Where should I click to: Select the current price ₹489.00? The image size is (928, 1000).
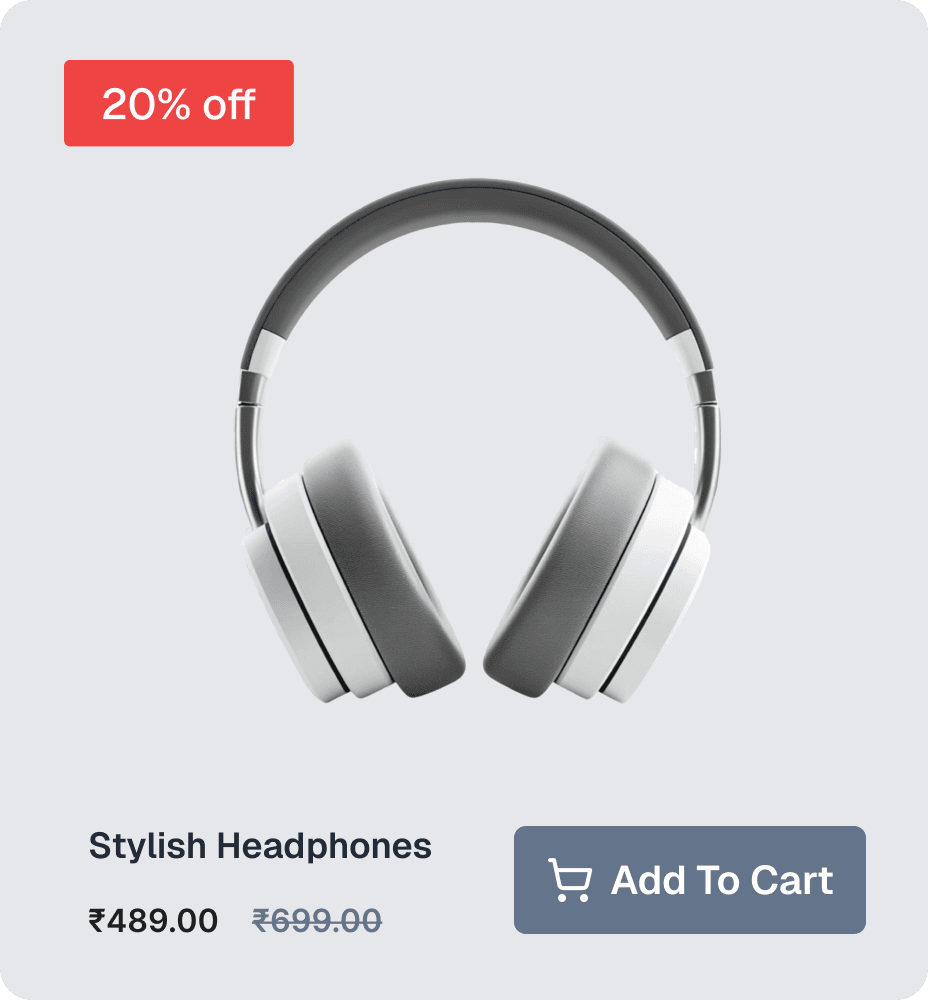point(153,921)
